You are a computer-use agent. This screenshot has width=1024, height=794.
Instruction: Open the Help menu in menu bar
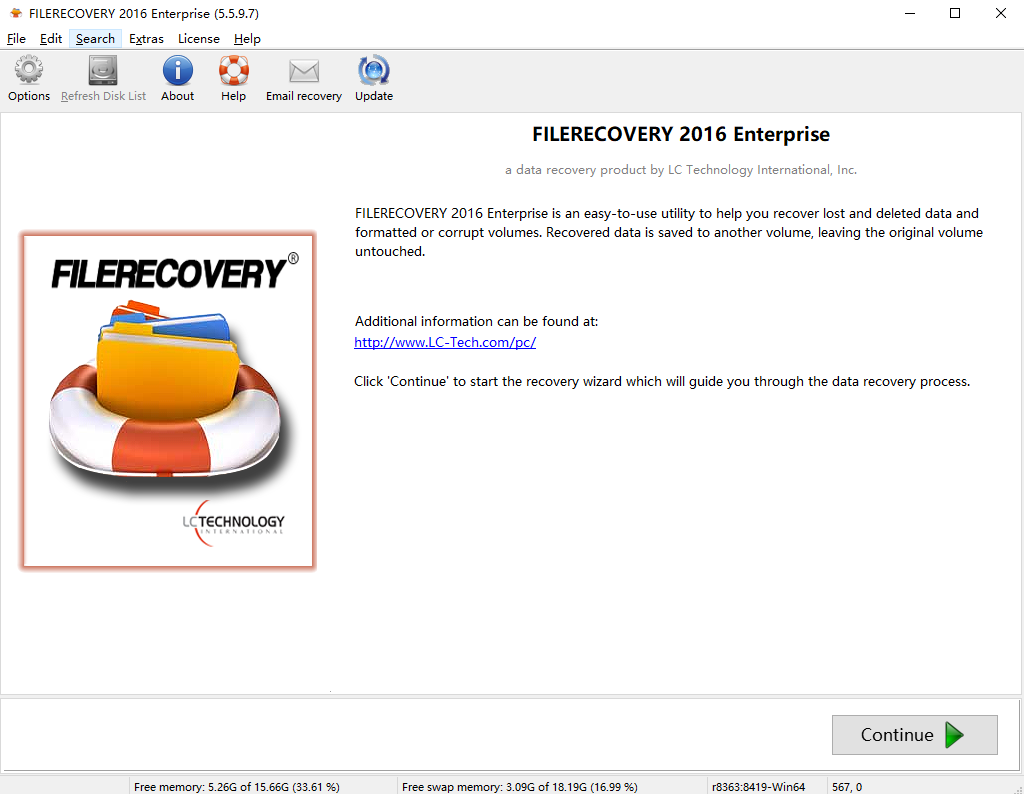click(x=247, y=39)
